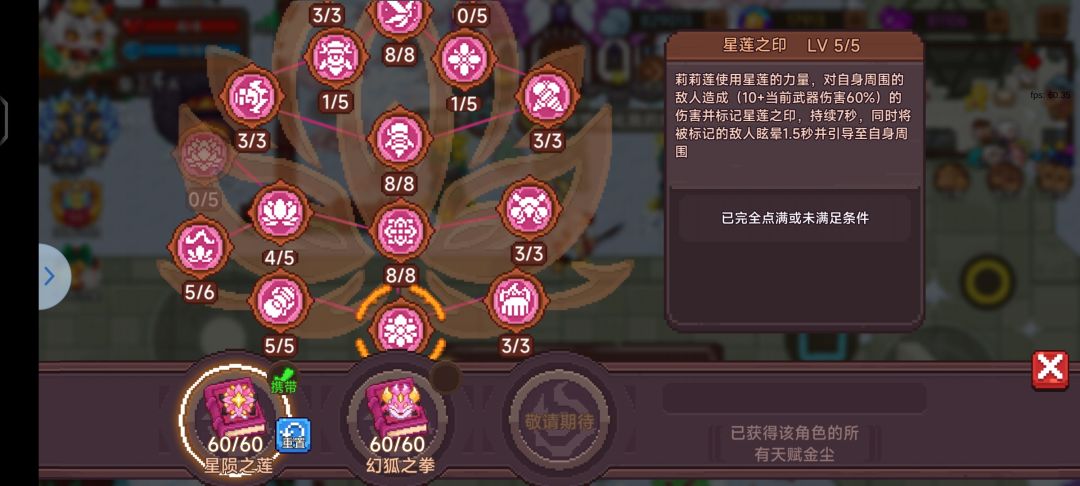Select the faded lotus skill node showing 0/5
Viewport: 1080px width, 486px height.
point(204,156)
